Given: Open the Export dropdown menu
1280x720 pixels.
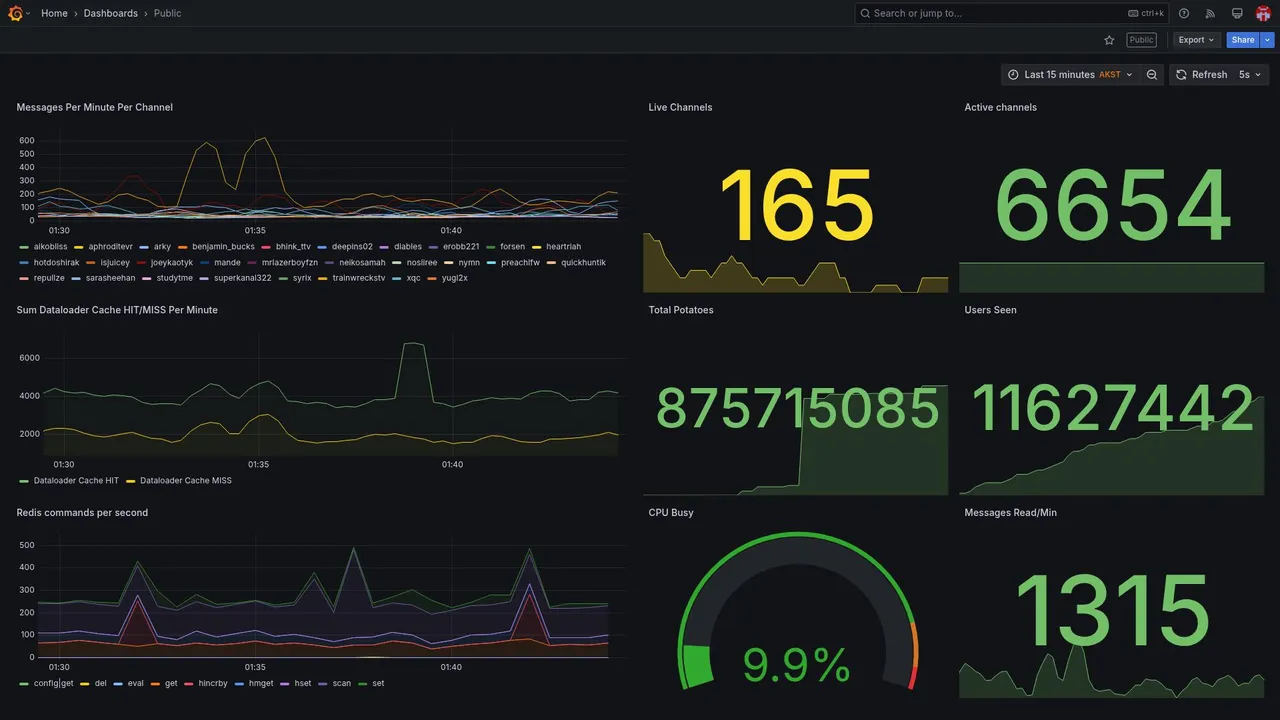Looking at the screenshot, I should coord(1197,40).
